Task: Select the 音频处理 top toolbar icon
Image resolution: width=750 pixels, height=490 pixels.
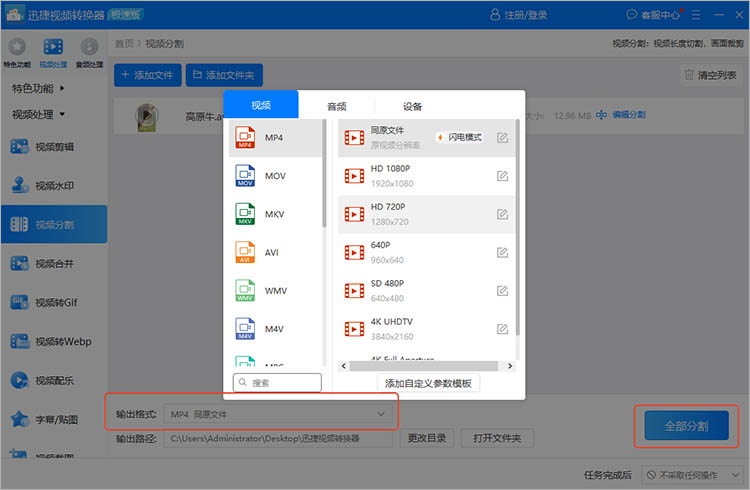Action: [x=89, y=53]
